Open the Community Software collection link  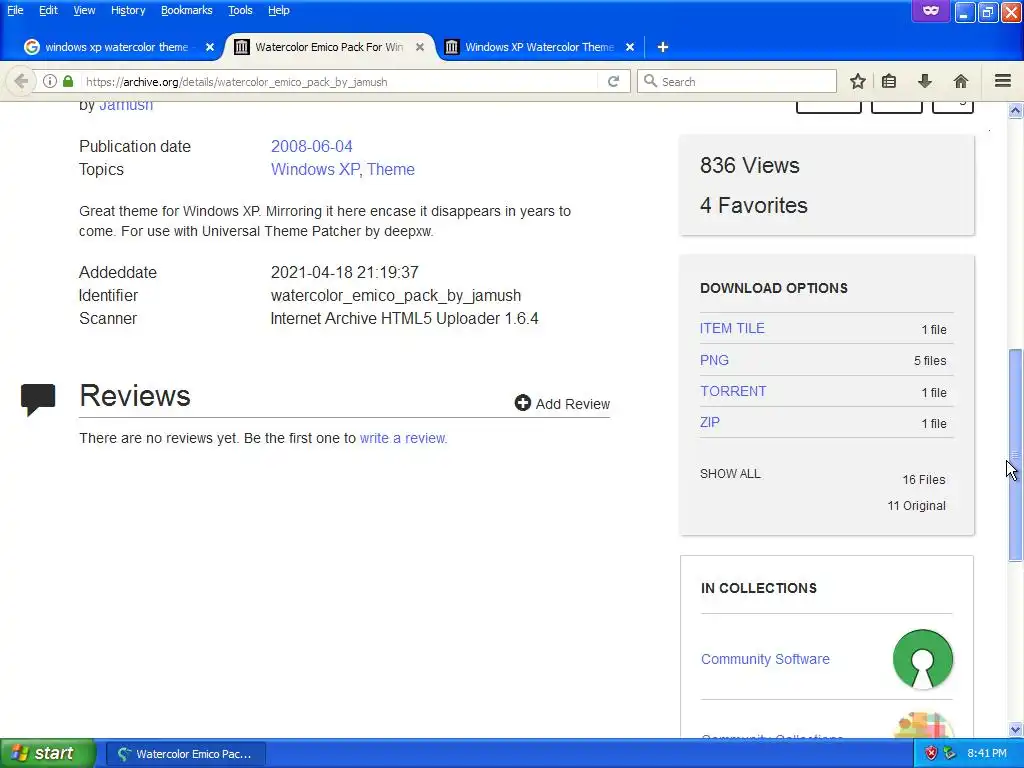pyautogui.click(x=765, y=659)
